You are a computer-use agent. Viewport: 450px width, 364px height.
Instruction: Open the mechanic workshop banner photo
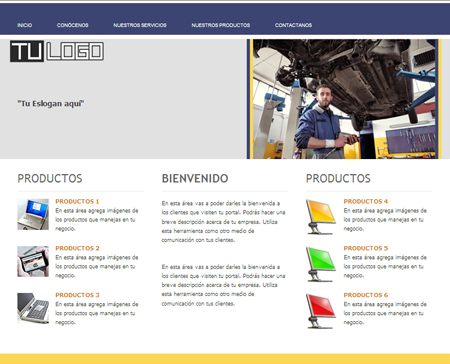tap(344, 99)
